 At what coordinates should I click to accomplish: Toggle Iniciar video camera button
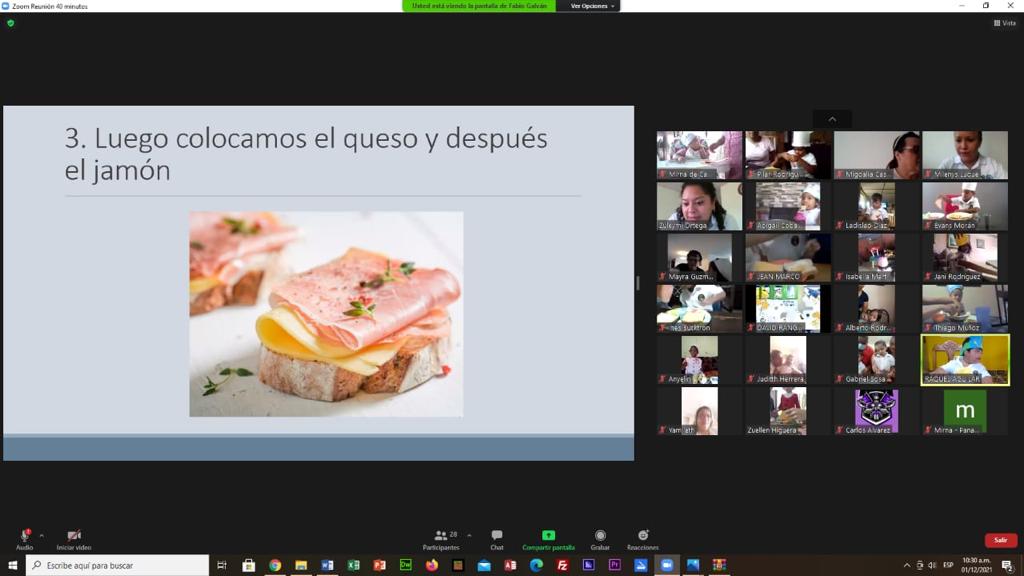pyautogui.click(x=74, y=539)
